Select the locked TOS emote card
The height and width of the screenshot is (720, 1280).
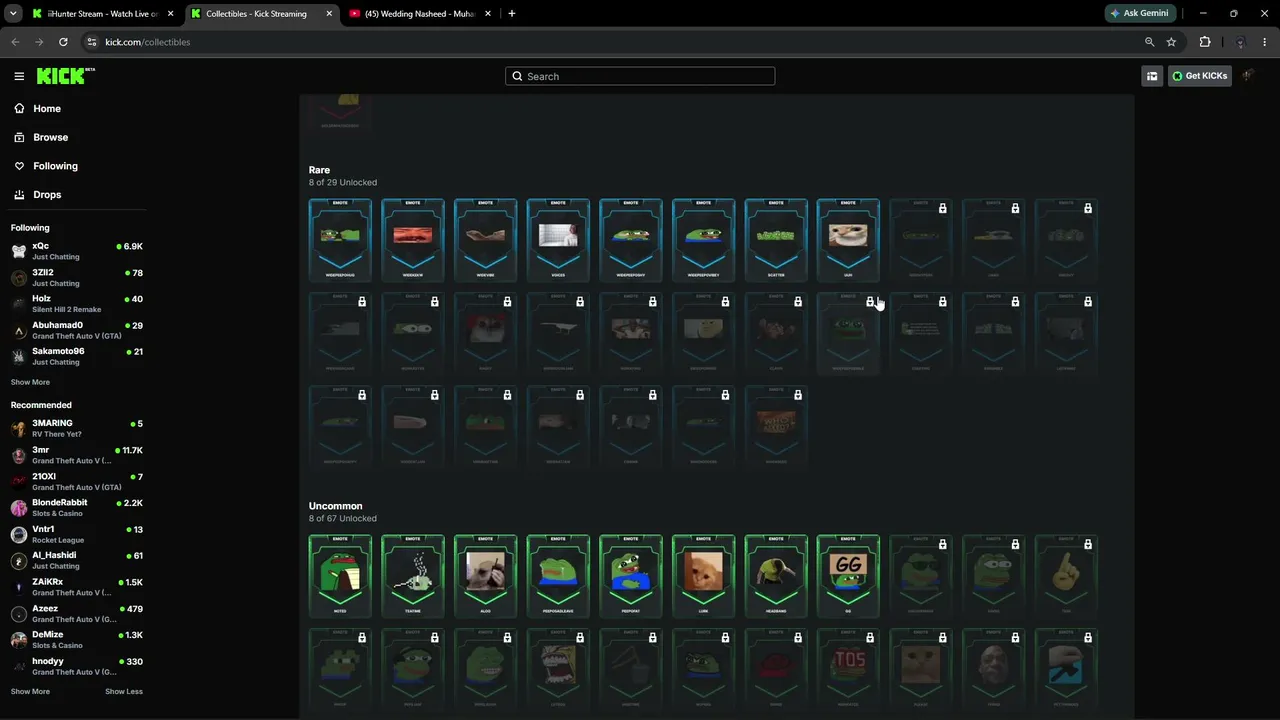coord(848,669)
